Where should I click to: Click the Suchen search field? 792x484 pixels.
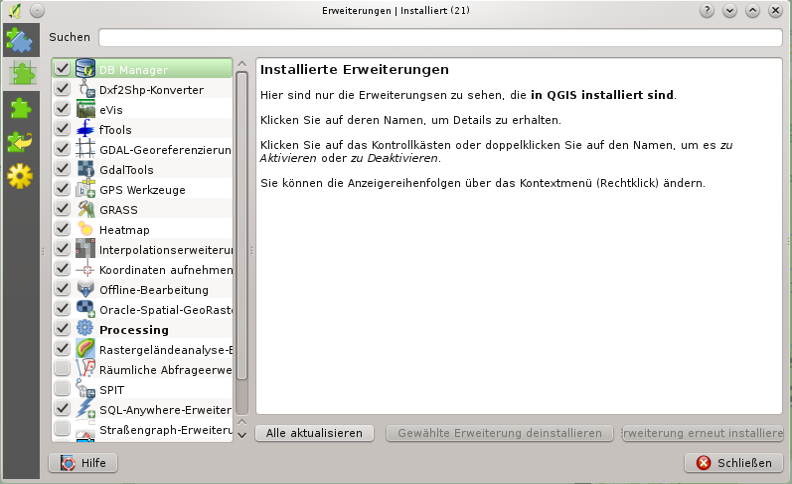point(440,37)
